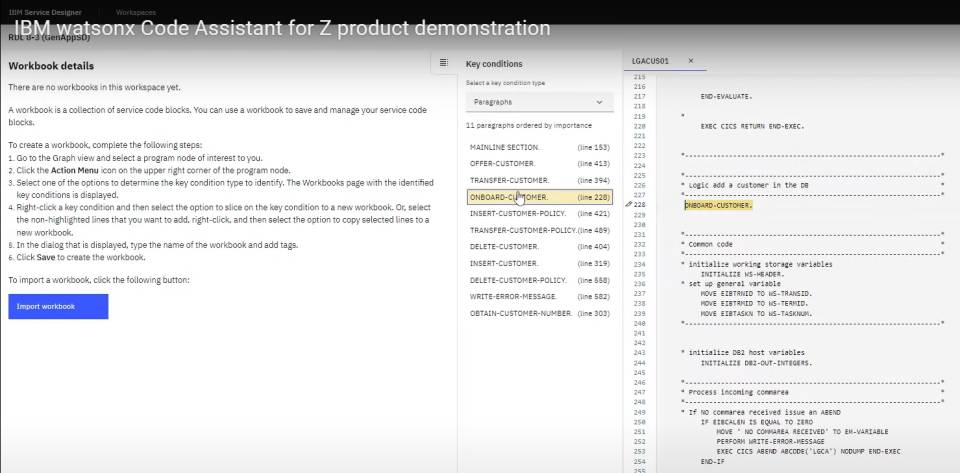The width and height of the screenshot is (960, 473).
Task: Click the list icon beside Key conditions
Action: pyautogui.click(x=444, y=63)
